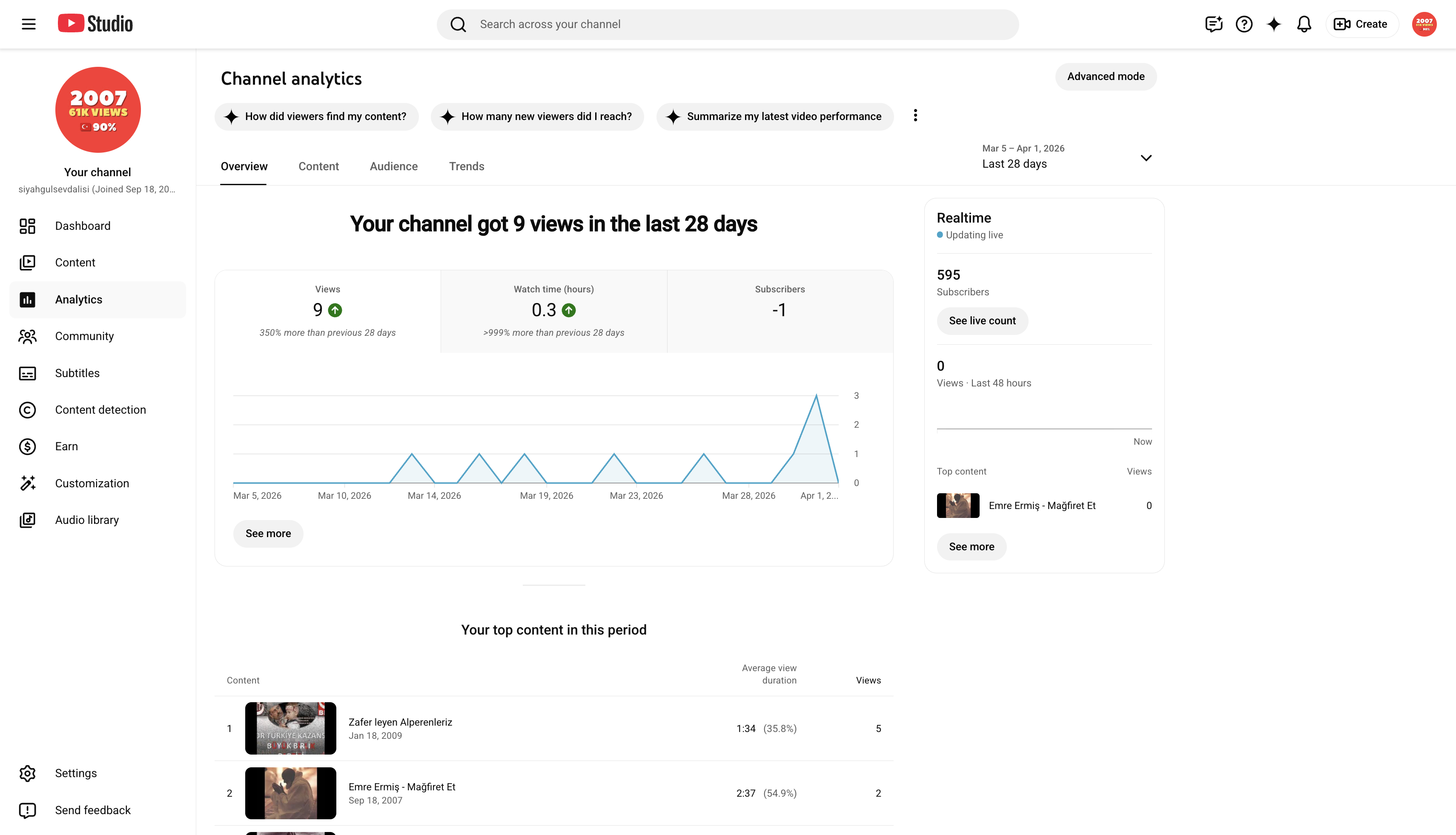Open Earn in the sidebar

97,447
